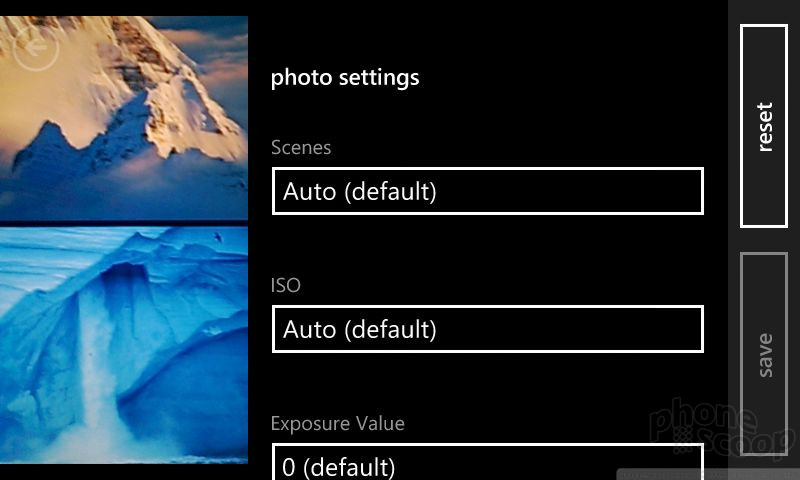This screenshot has width=800, height=480.
Task: Click the "Auto (default)" text under ISO
Action: pos(360,330)
